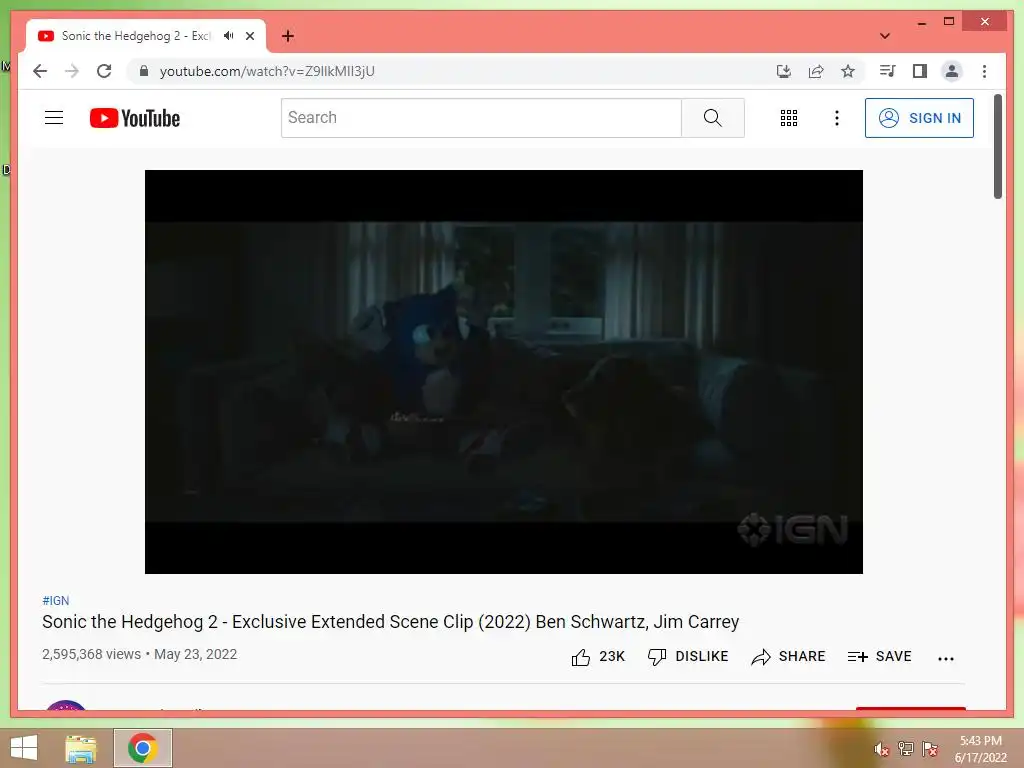Reload the page
This screenshot has height=768, width=1024.
[104, 71]
